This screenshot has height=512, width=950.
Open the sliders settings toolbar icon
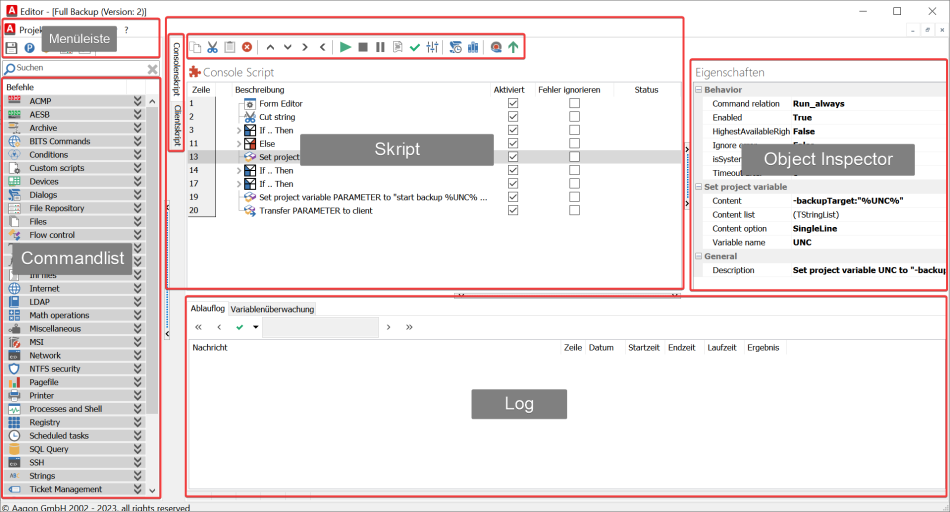tap(433, 47)
